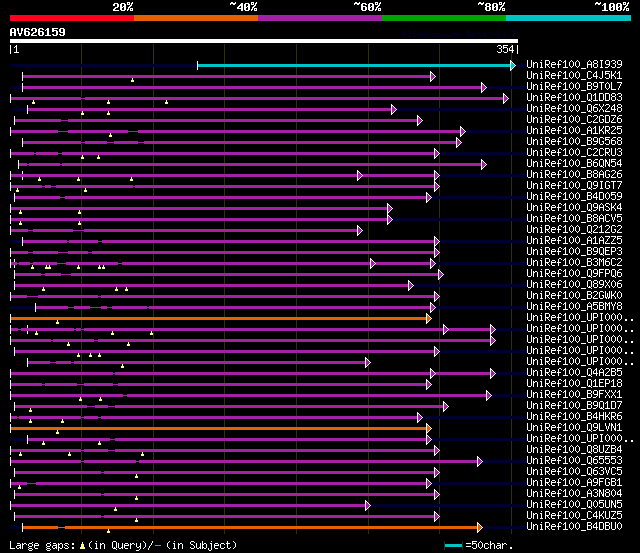This screenshot has width=640, height=553.
Task: Click the arrowhead ending the B9FXX1 alignment
Action: pyautogui.click(x=489, y=395)
